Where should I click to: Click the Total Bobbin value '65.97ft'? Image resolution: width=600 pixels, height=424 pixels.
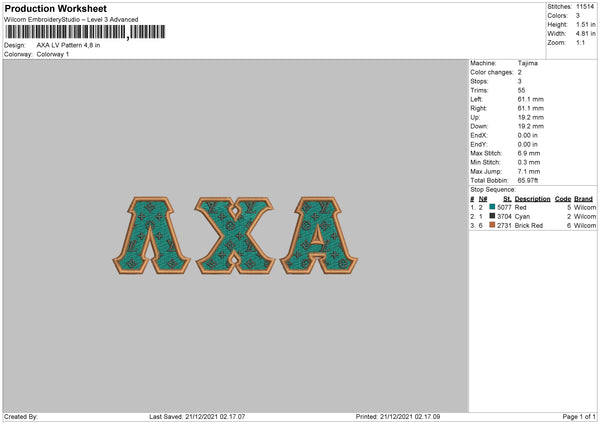coord(528,180)
